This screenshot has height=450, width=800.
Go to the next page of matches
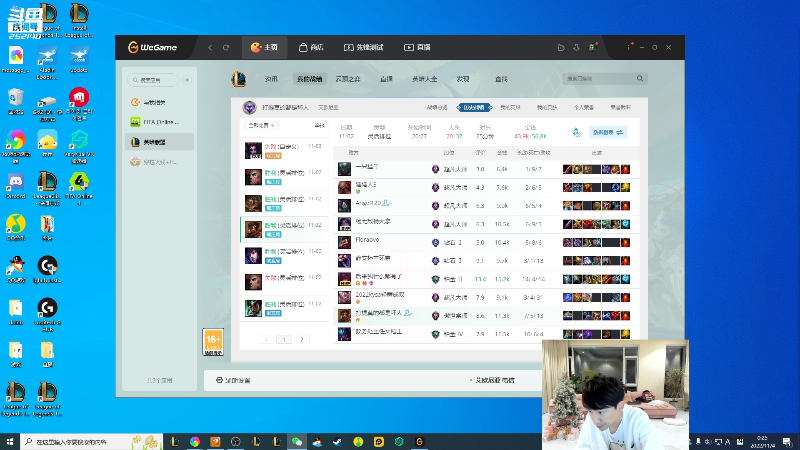point(302,339)
